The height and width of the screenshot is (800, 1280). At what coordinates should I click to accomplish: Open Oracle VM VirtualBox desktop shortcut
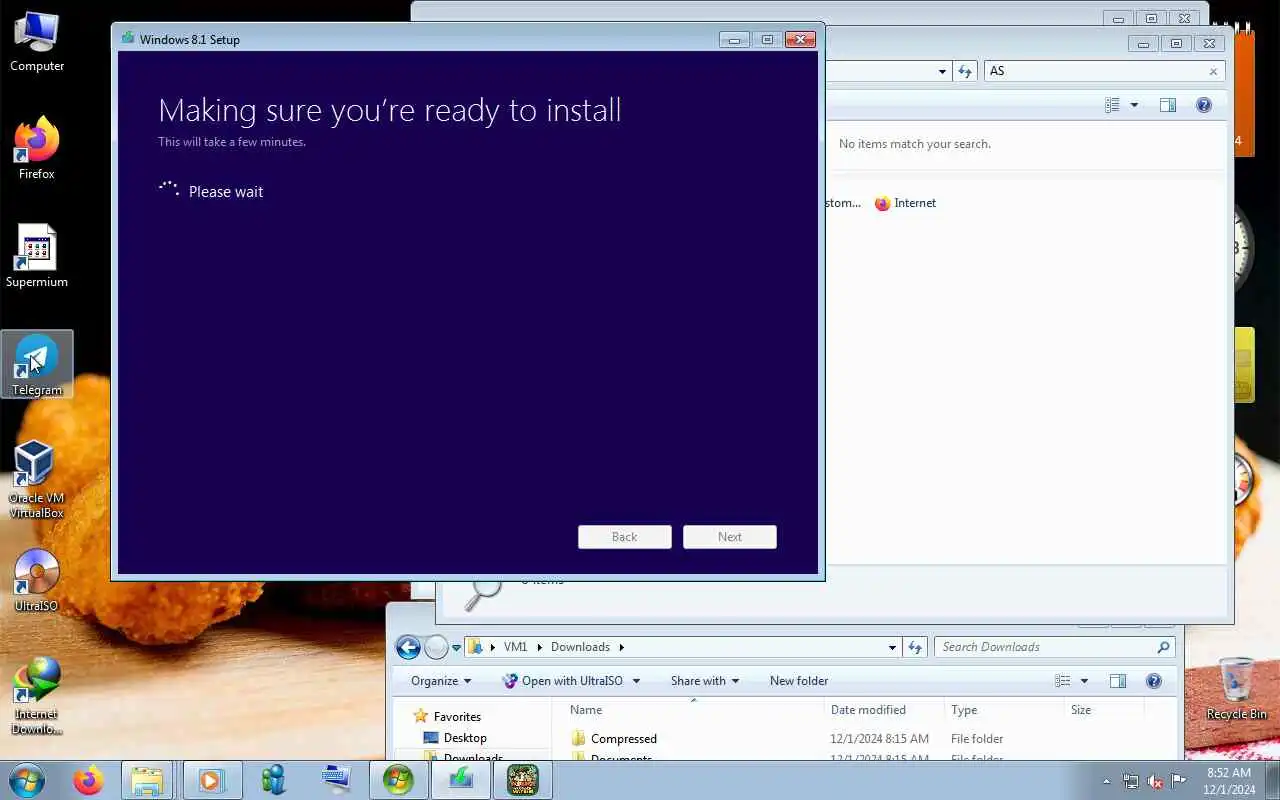(x=37, y=481)
